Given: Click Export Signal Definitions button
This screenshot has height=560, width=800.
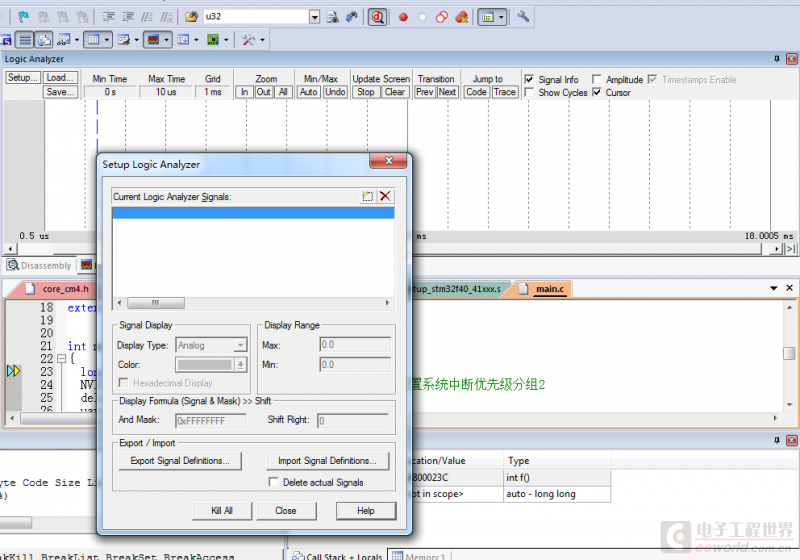Looking at the screenshot, I should (x=180, y=461).
